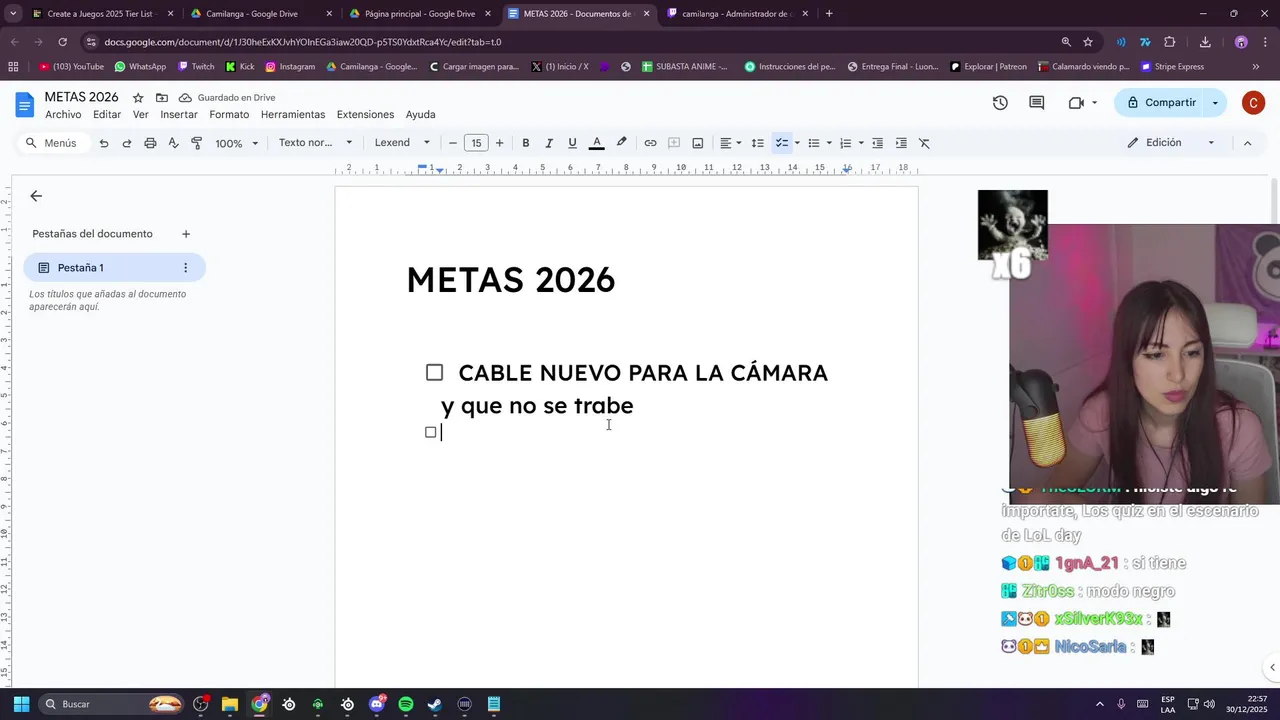Expand the checklist options arrow
Viewport: 1280px width, 720px height.
click(797, 143)
